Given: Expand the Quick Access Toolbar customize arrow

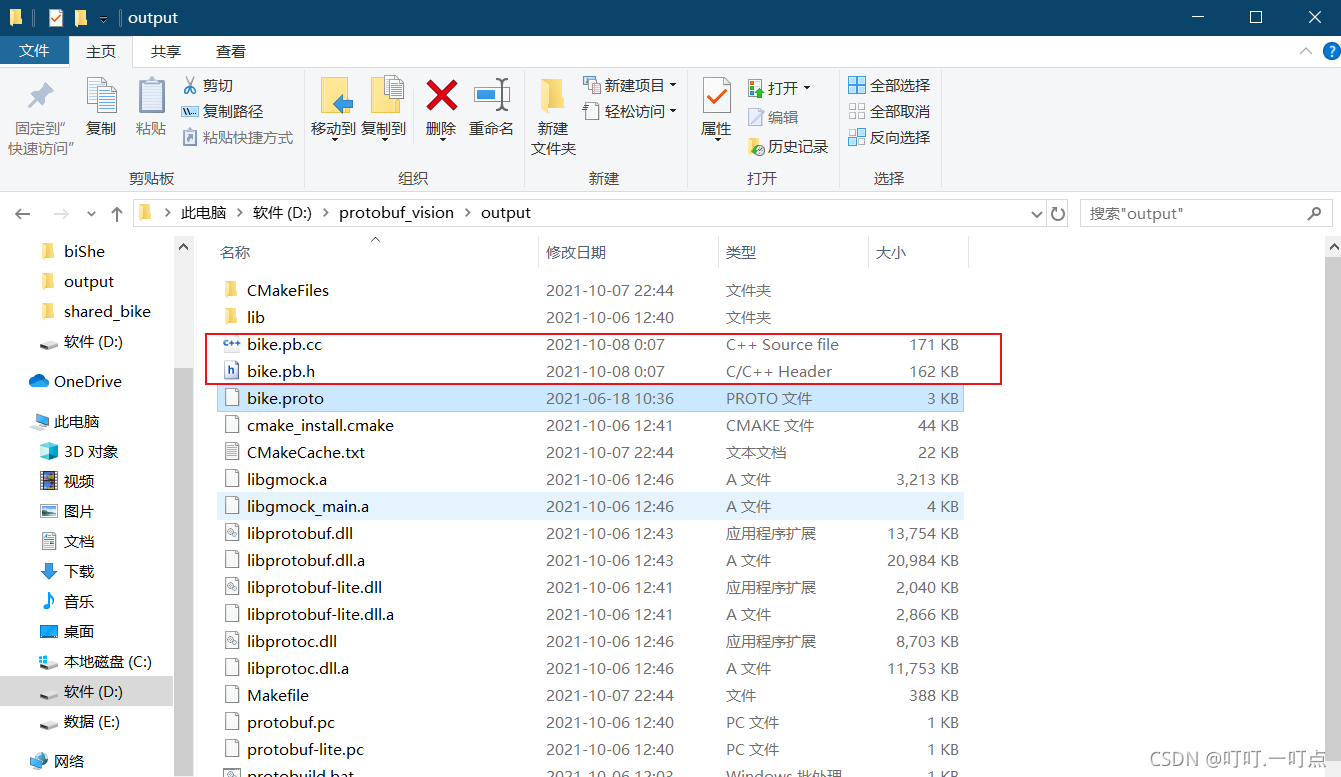Looking at the screenshot, I should click(104, 19).
